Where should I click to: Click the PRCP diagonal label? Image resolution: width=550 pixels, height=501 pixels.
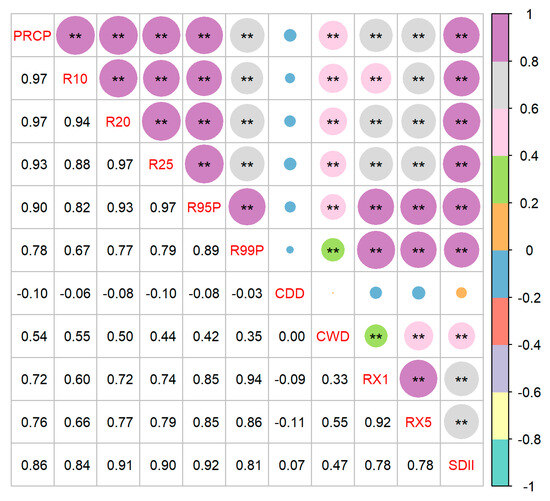pos(32,35)
